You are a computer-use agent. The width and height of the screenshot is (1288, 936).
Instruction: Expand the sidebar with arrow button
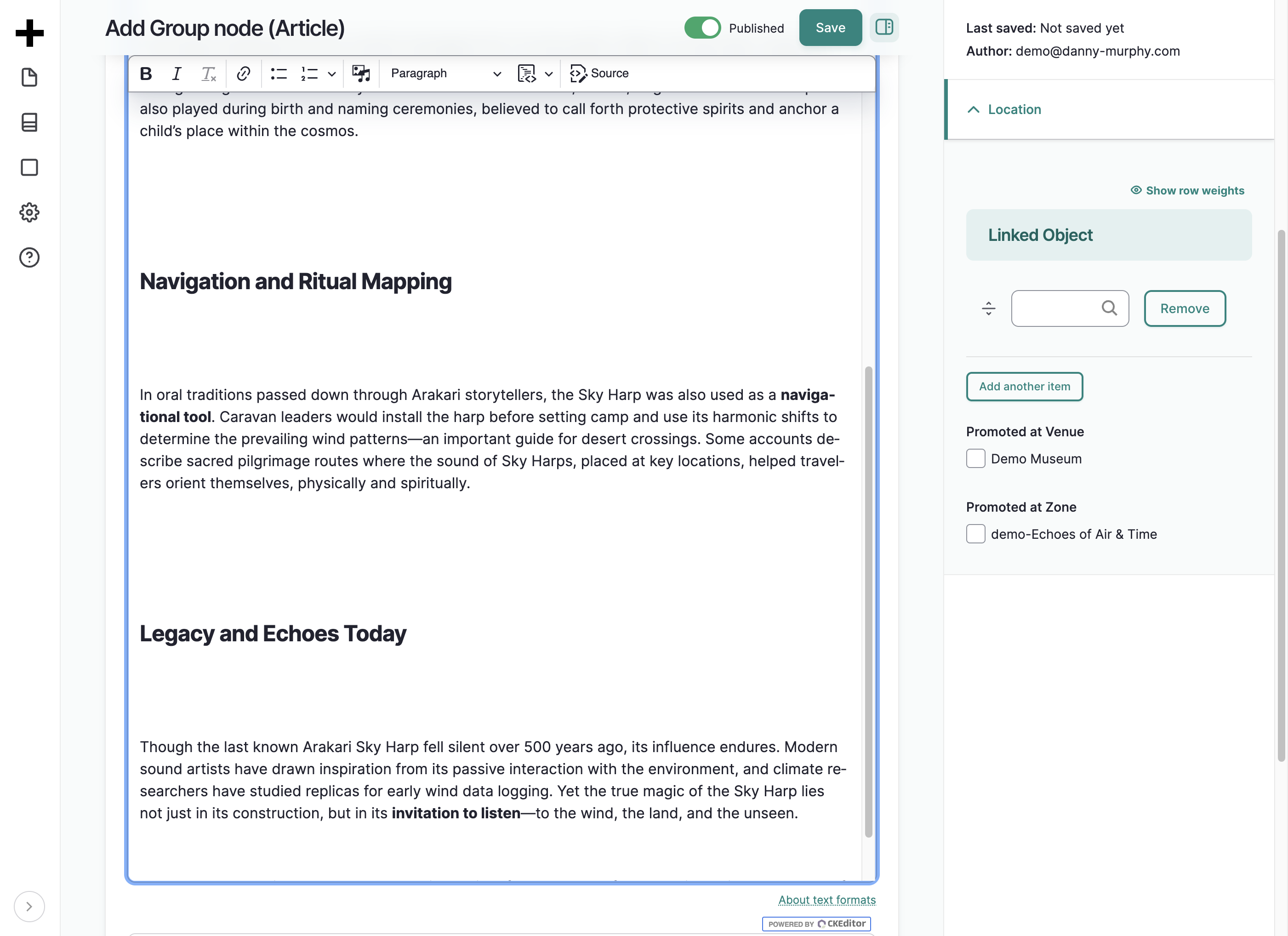[x=29, y=906]
